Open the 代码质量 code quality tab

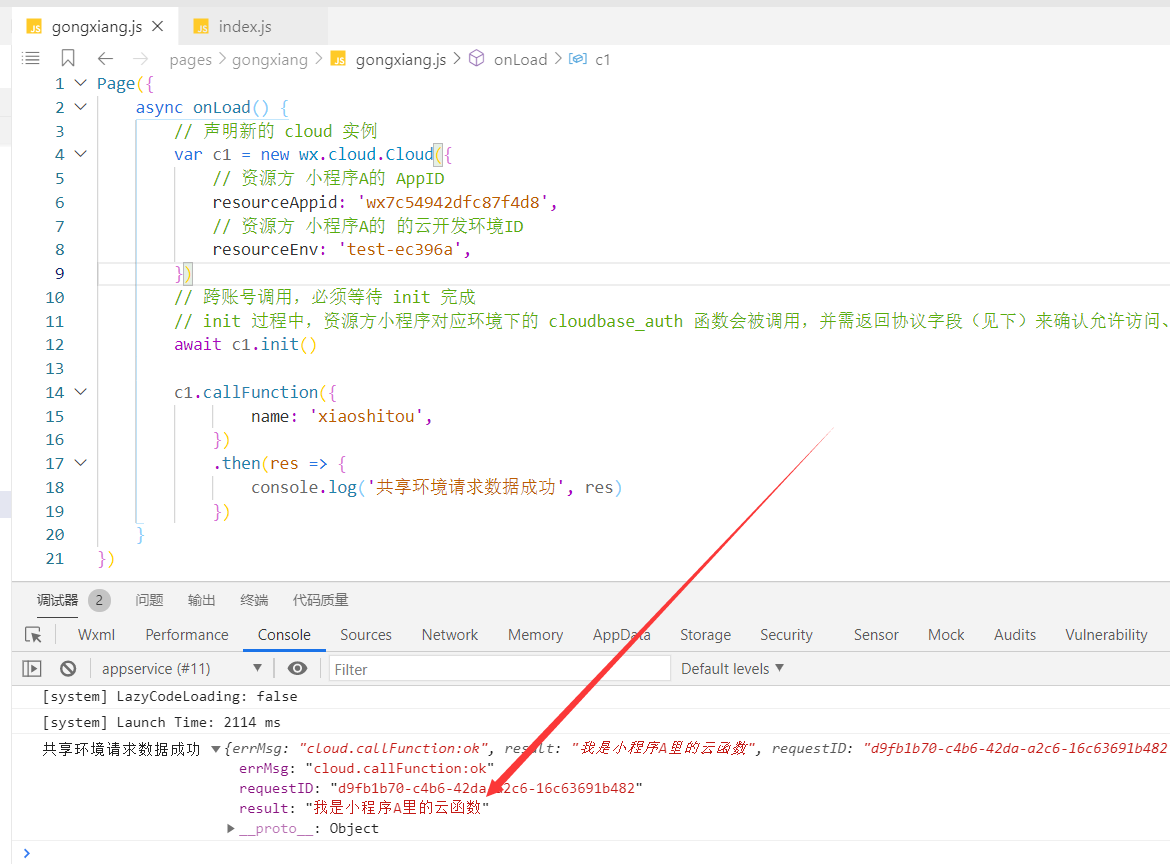point(320,600)
